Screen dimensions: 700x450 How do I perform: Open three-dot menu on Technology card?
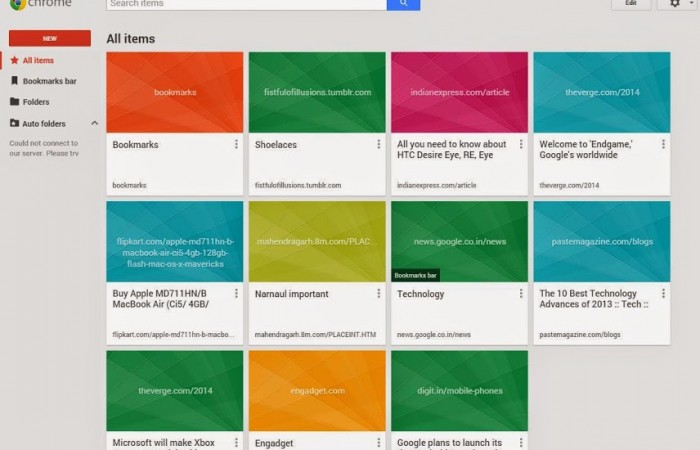click(521, 294)
